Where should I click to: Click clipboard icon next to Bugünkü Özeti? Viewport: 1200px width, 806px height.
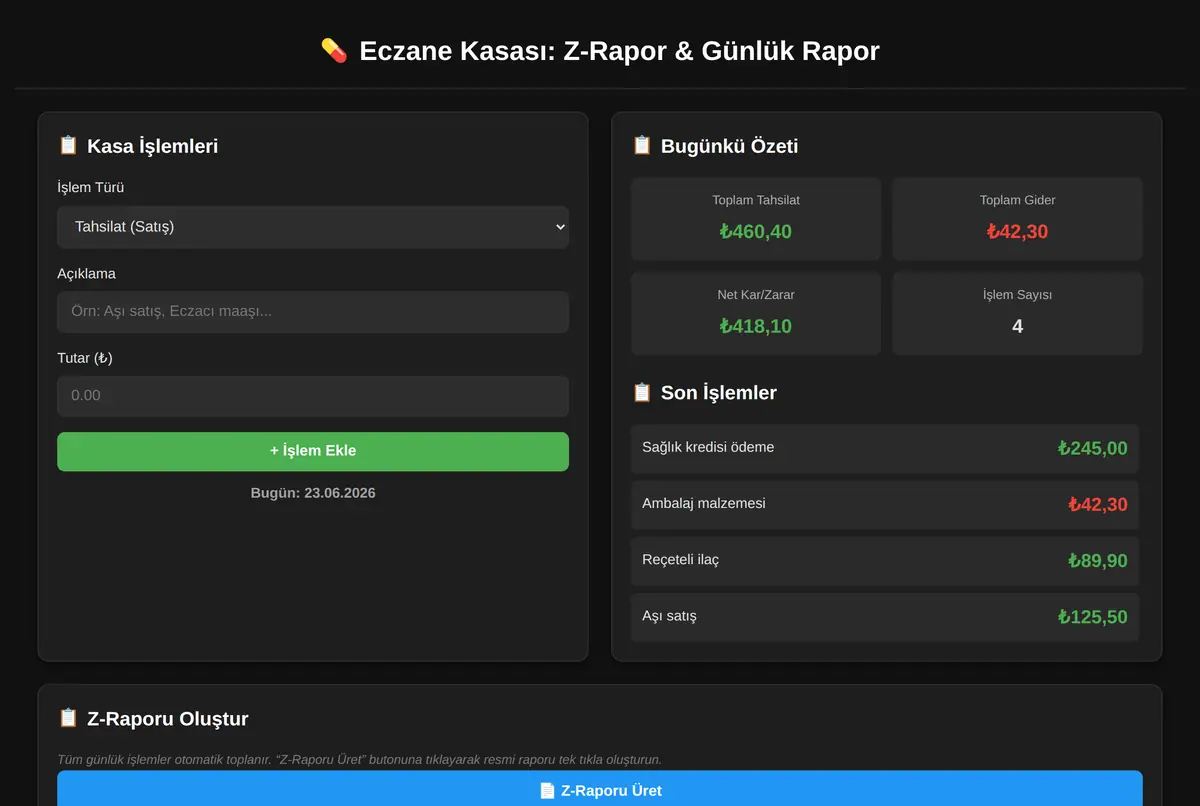(x=642, y=146)
